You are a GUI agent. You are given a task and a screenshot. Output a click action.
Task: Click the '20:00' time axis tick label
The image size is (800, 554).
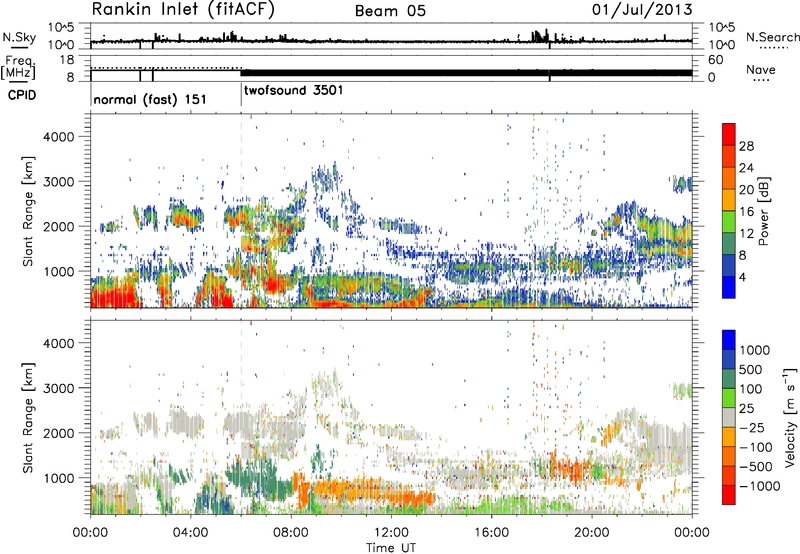click(x=592, y=533)
